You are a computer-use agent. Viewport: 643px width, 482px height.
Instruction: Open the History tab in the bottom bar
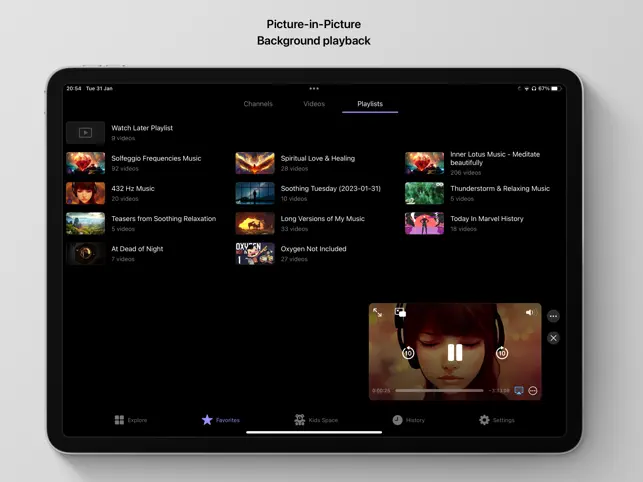point(408,420)
